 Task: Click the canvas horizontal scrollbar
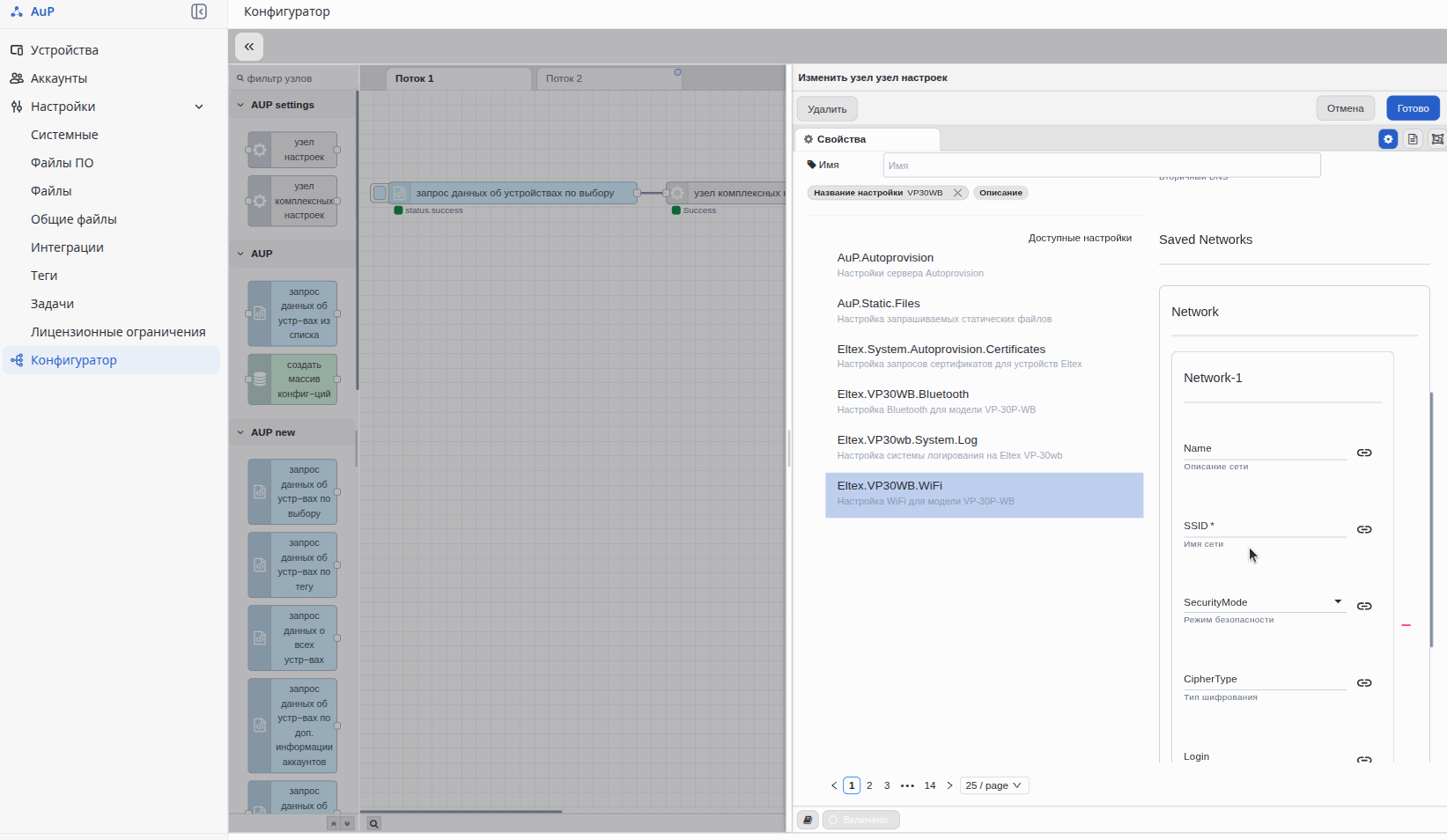tap(461, 812)
